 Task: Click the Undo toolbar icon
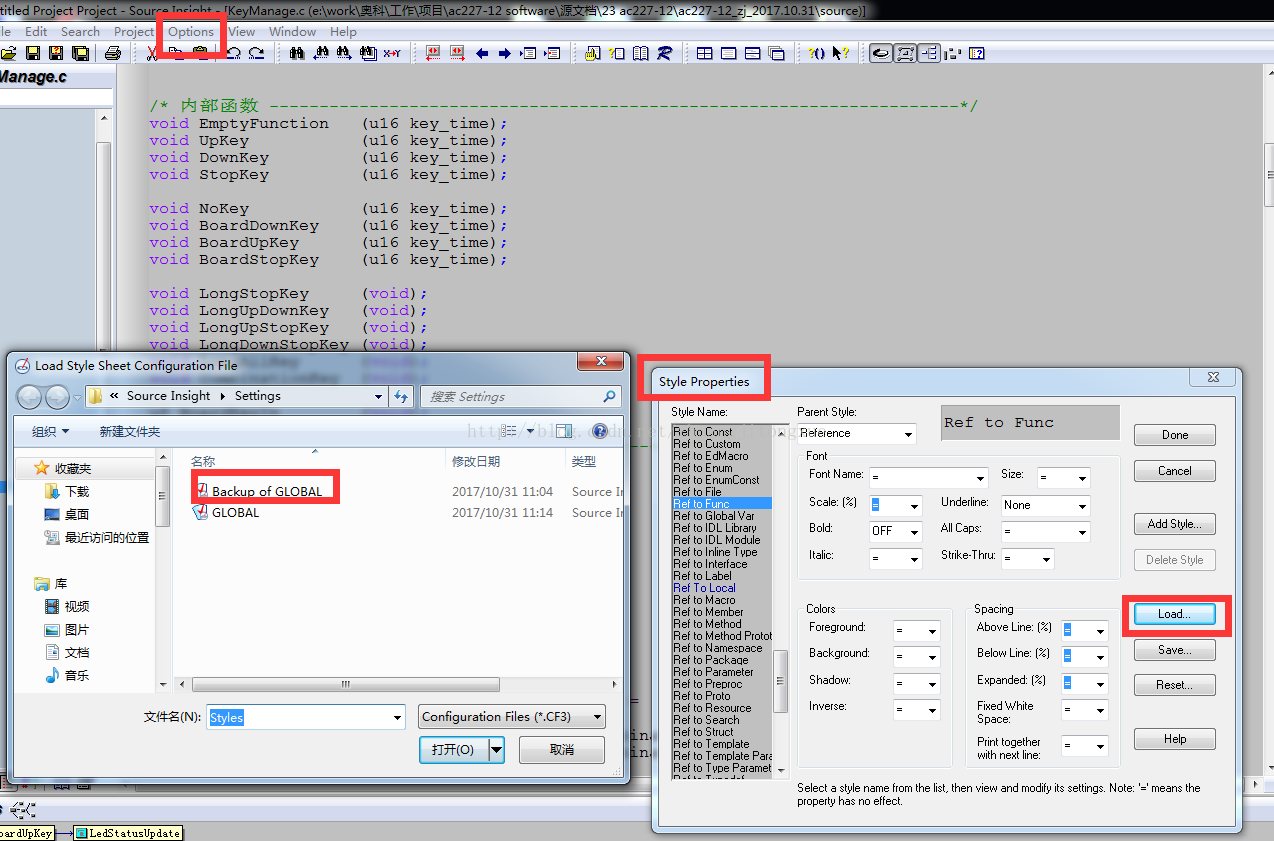pyautogui.click(x=233, y=53)
